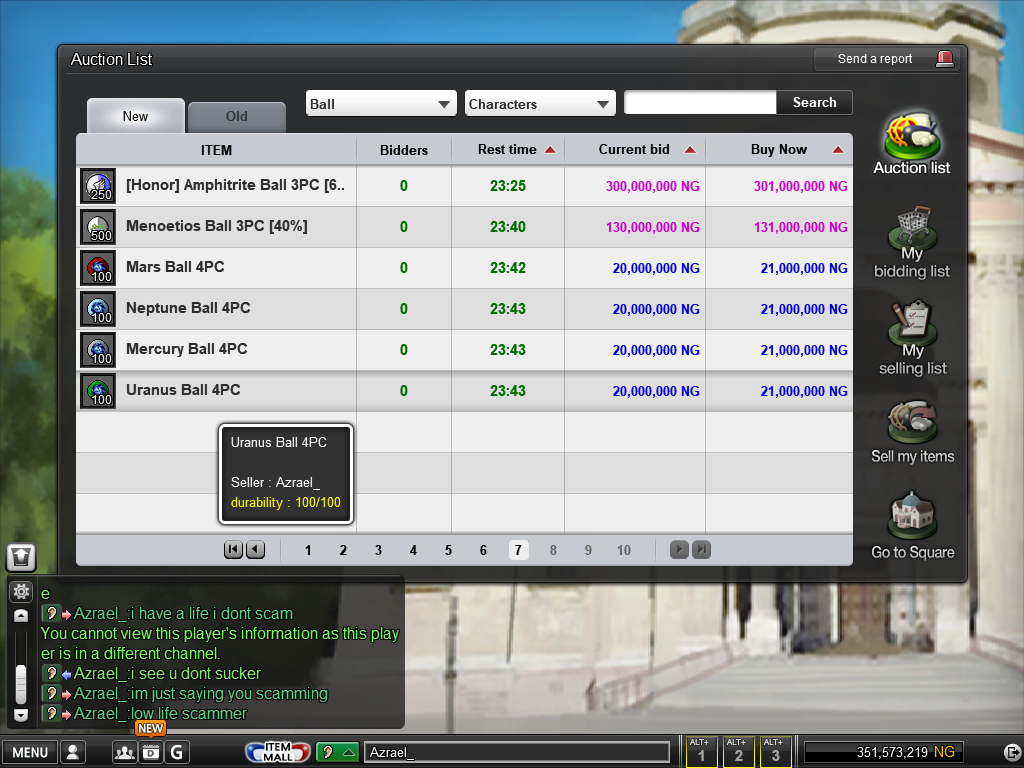This screenshot has height=768, width=1024.
Task: Click the Send a report button
Action: point(886,59)
